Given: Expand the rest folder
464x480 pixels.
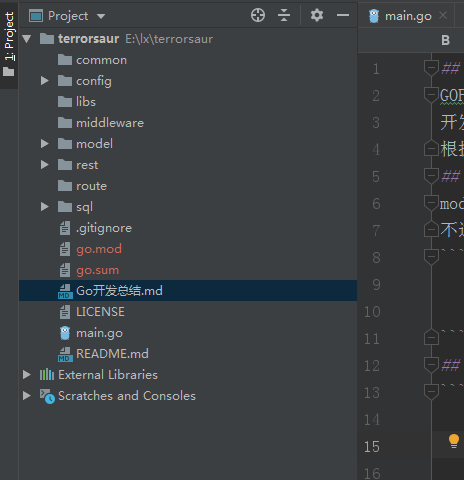Looking at the screenshot, I should point(45,165).
